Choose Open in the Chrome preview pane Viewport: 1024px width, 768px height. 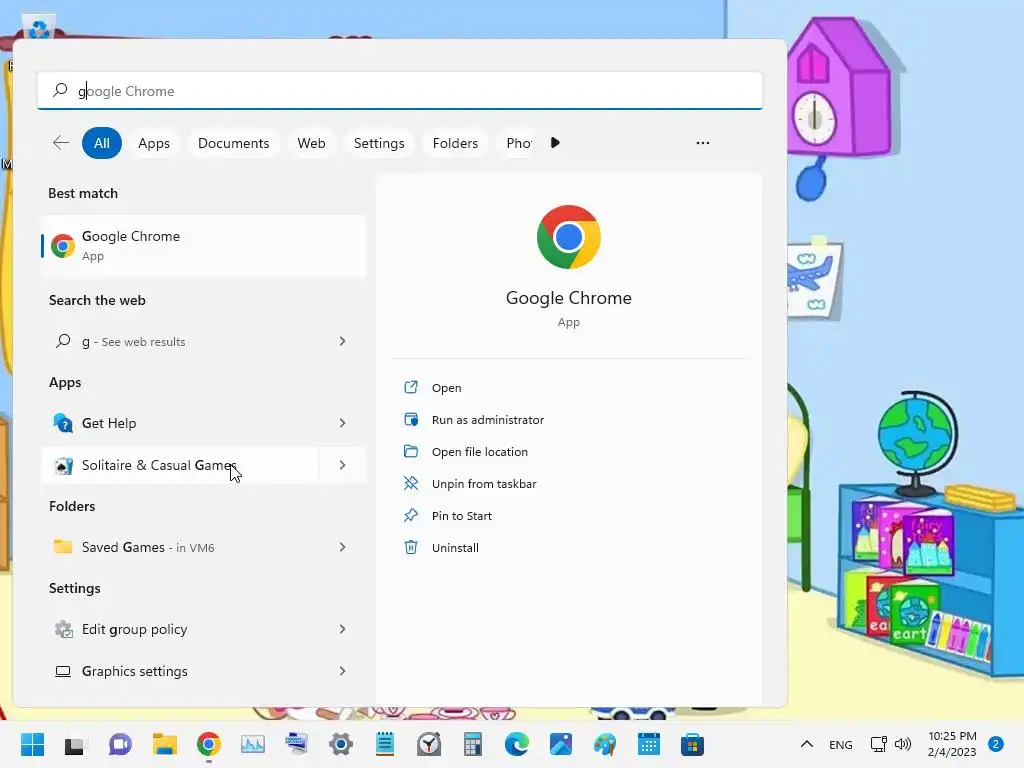[x=446, y=388]
